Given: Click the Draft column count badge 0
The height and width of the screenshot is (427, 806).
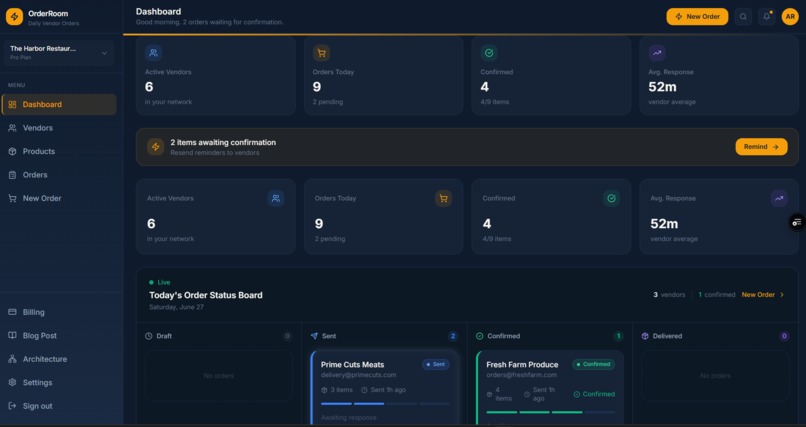Looking at the screenshot, I should (x=287, y=336).
